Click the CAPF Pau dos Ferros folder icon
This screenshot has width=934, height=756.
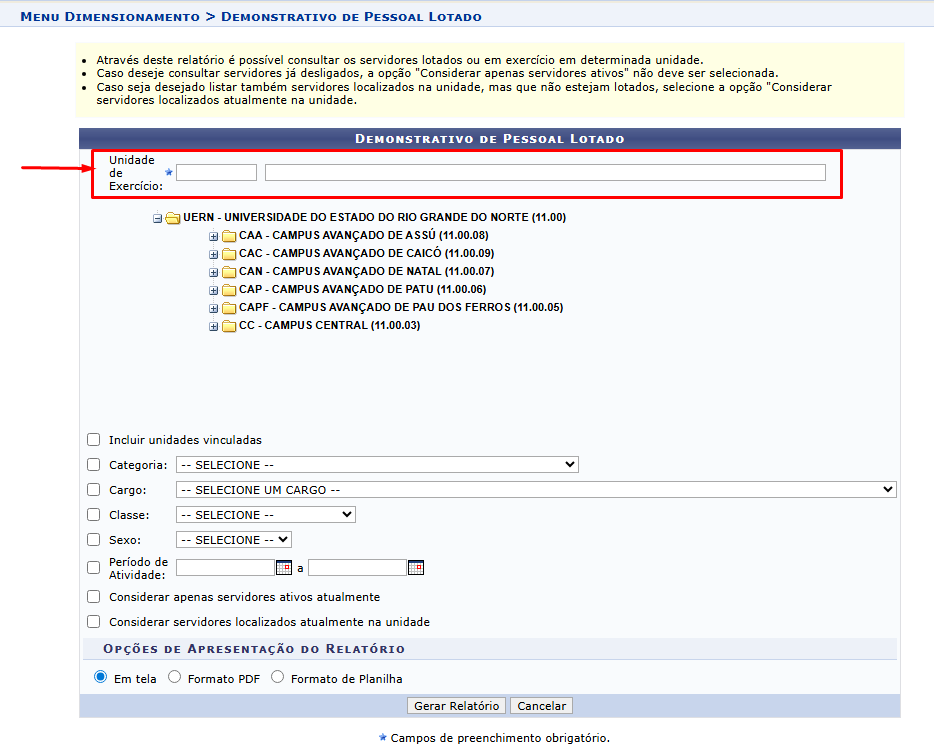coord(229,308)
